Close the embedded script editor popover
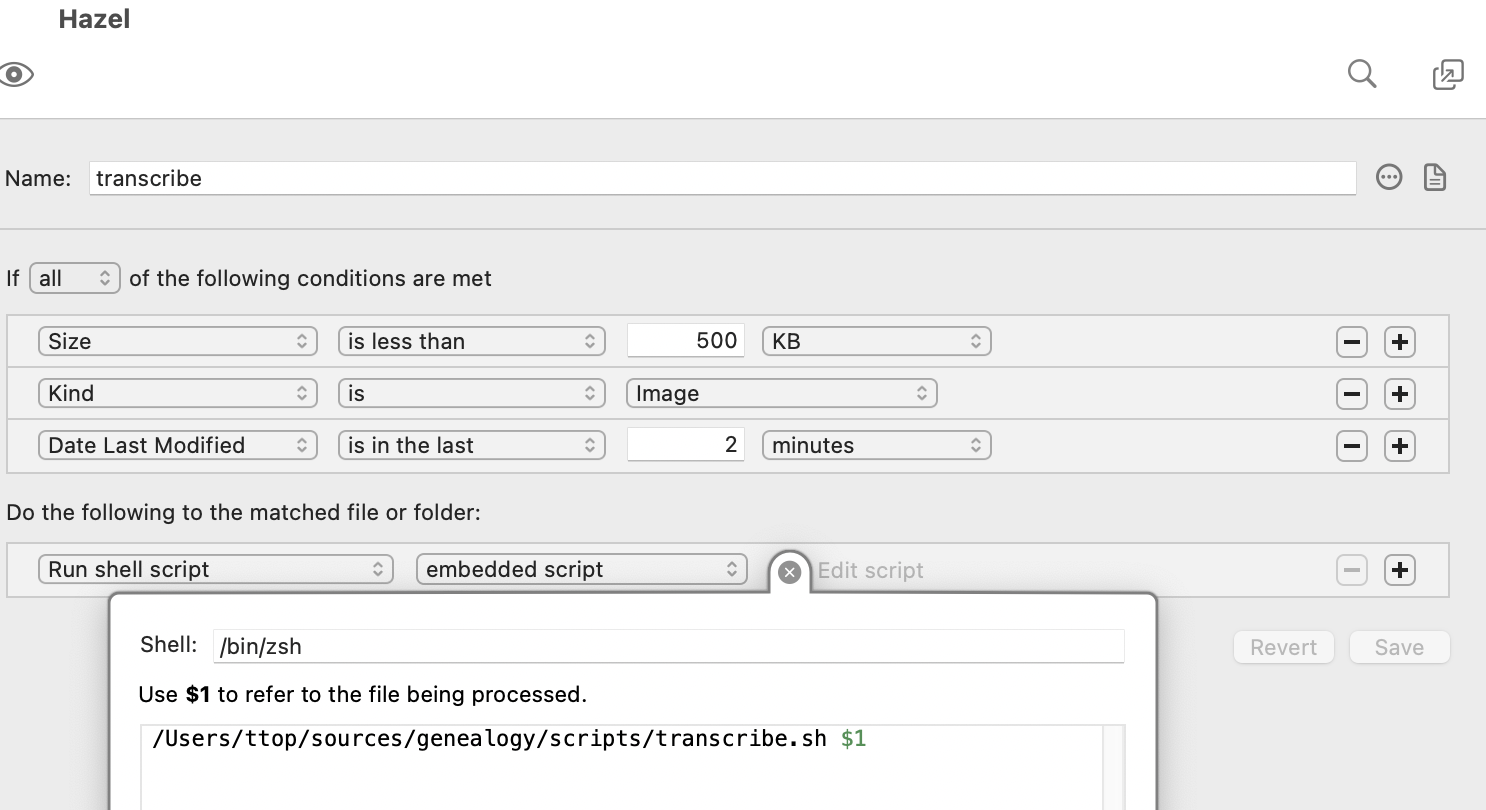Image resolution: width=1486 pixels, height=810 pixels. click(789, 572)
